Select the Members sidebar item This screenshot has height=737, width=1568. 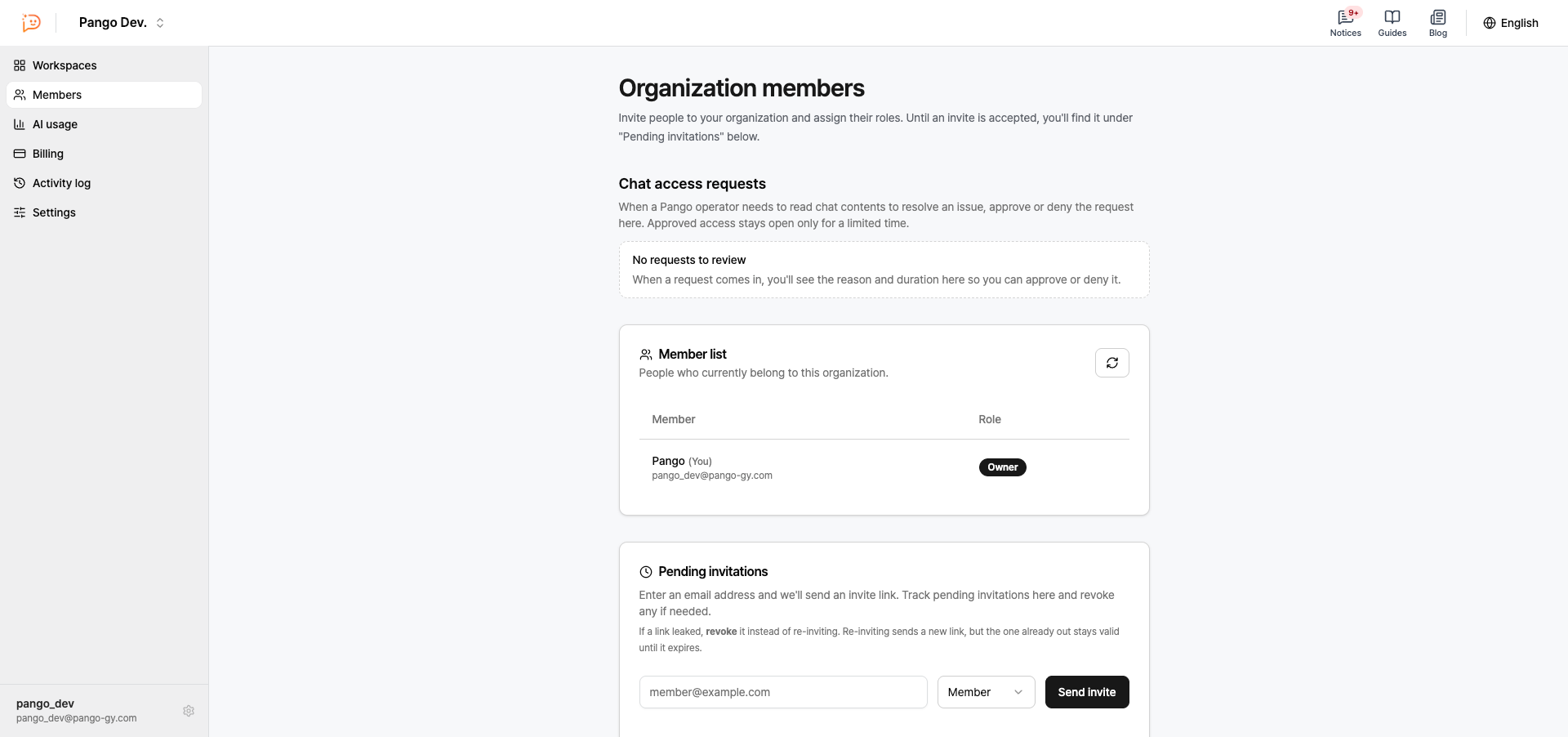pos(104,95)
